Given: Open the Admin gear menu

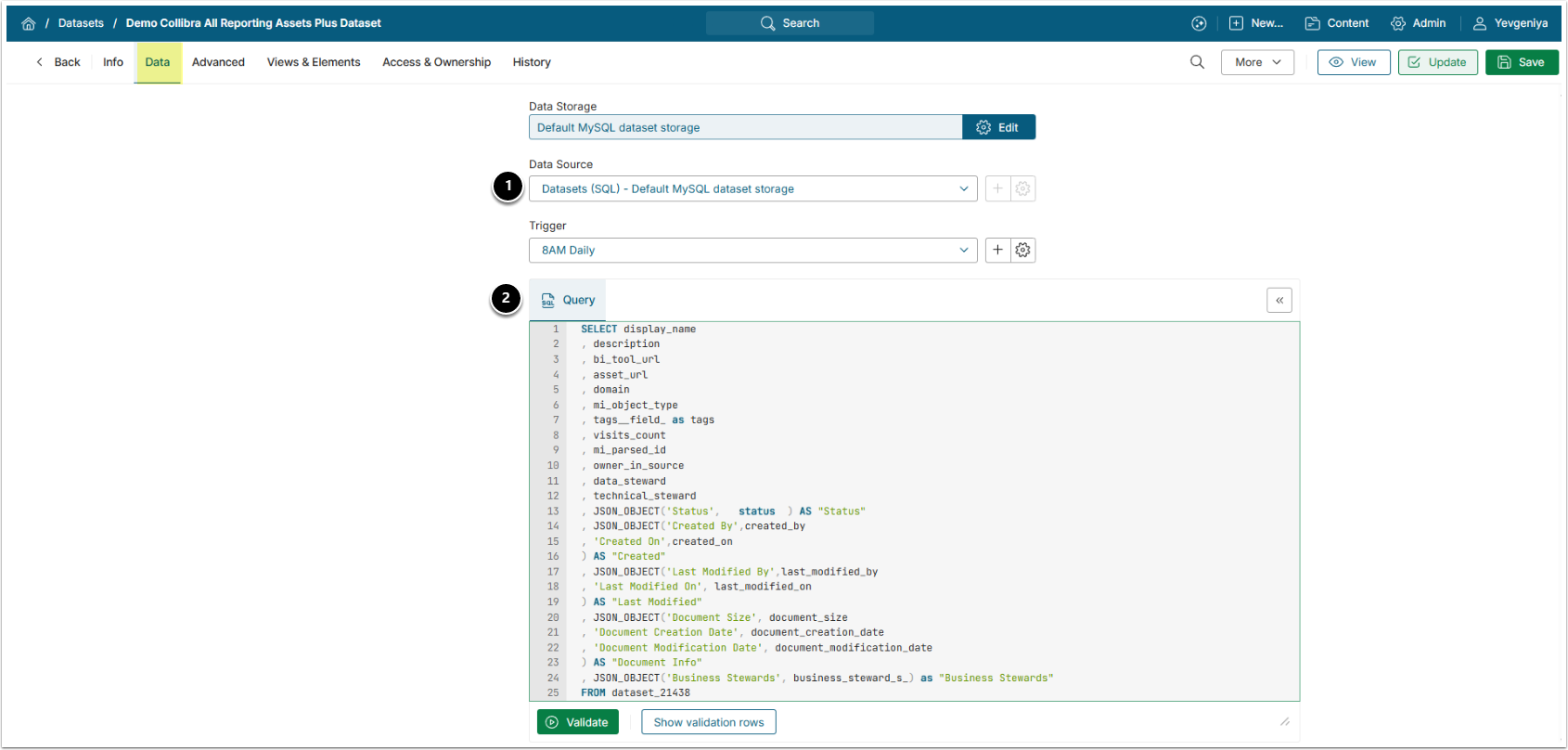Looking at the screenshot, I should click(x=1418, y=23).
